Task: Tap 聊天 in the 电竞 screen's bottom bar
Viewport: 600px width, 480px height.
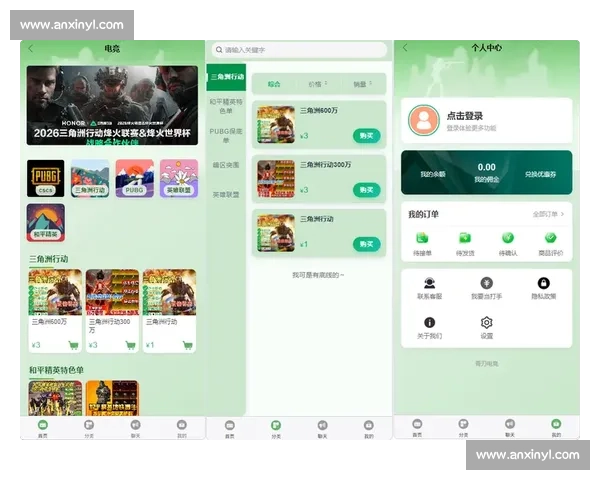Action: coord(135,428)
